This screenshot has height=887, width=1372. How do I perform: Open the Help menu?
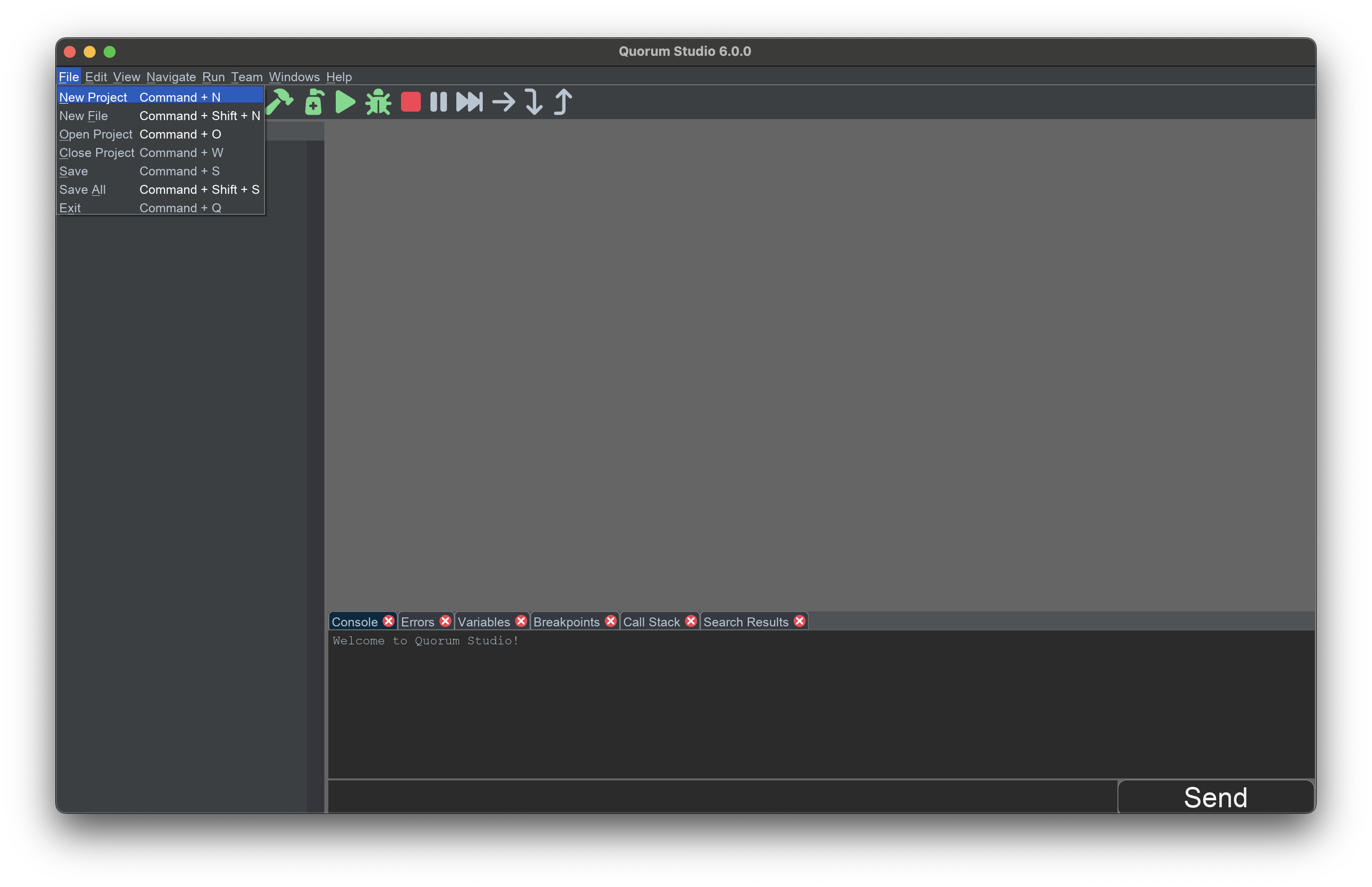tap(339, 77)
